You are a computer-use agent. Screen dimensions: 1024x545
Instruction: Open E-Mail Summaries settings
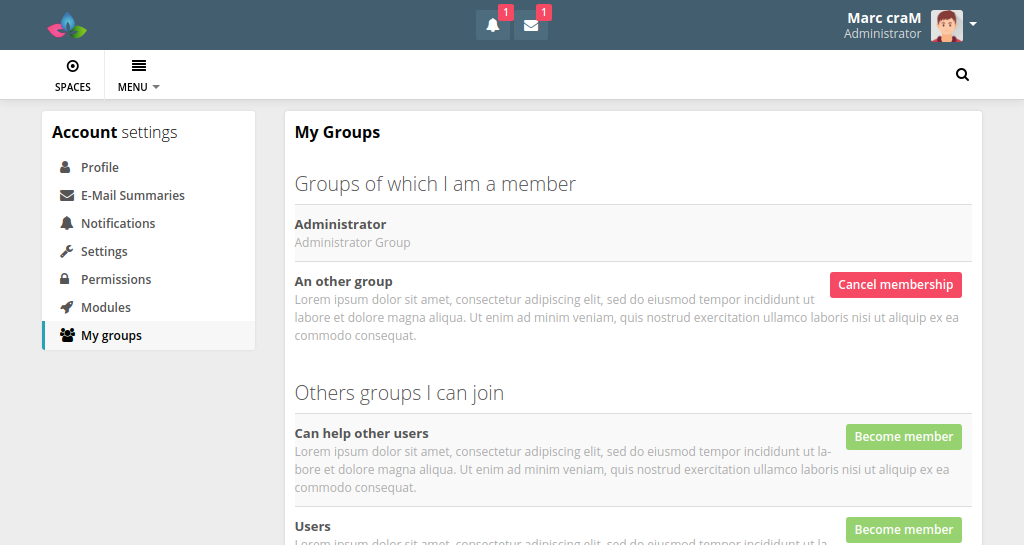pos(132,196)
